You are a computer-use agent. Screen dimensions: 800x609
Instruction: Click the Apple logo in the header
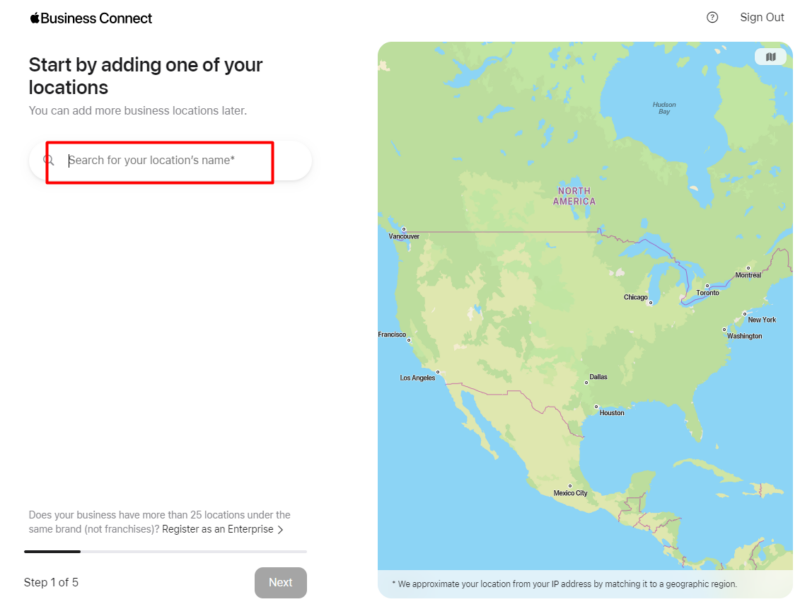(33, 17)
